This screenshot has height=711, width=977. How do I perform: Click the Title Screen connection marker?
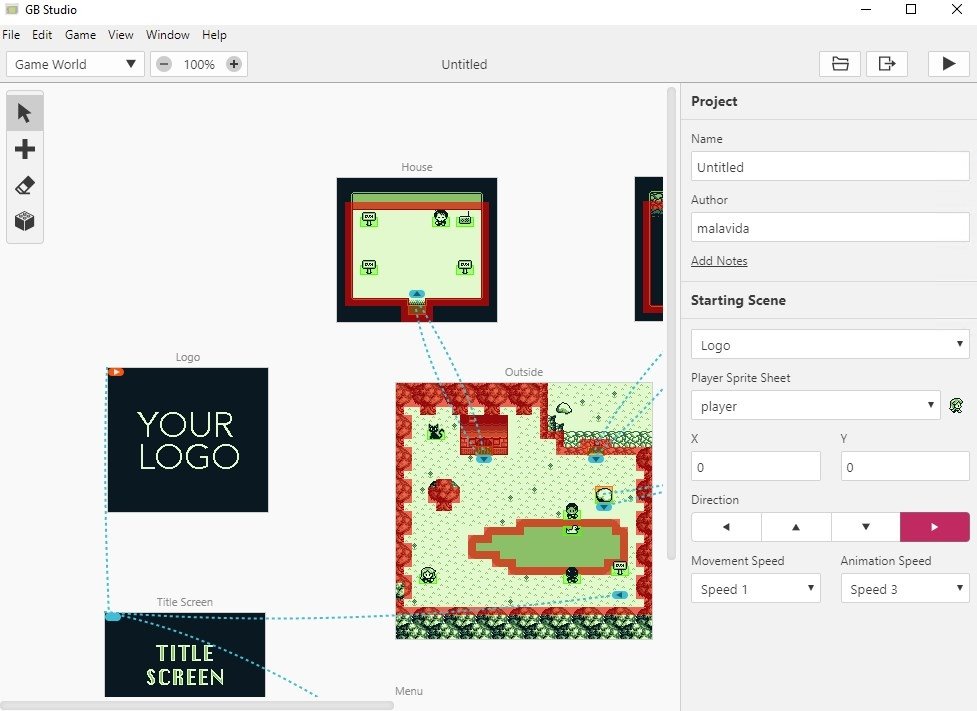point(113,616)
